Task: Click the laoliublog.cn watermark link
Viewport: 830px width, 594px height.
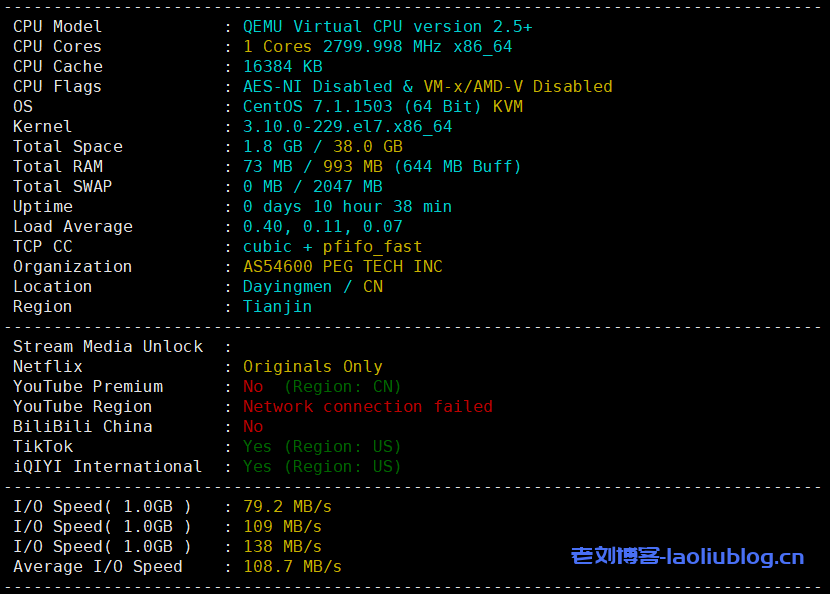Action: click(687, 556)
